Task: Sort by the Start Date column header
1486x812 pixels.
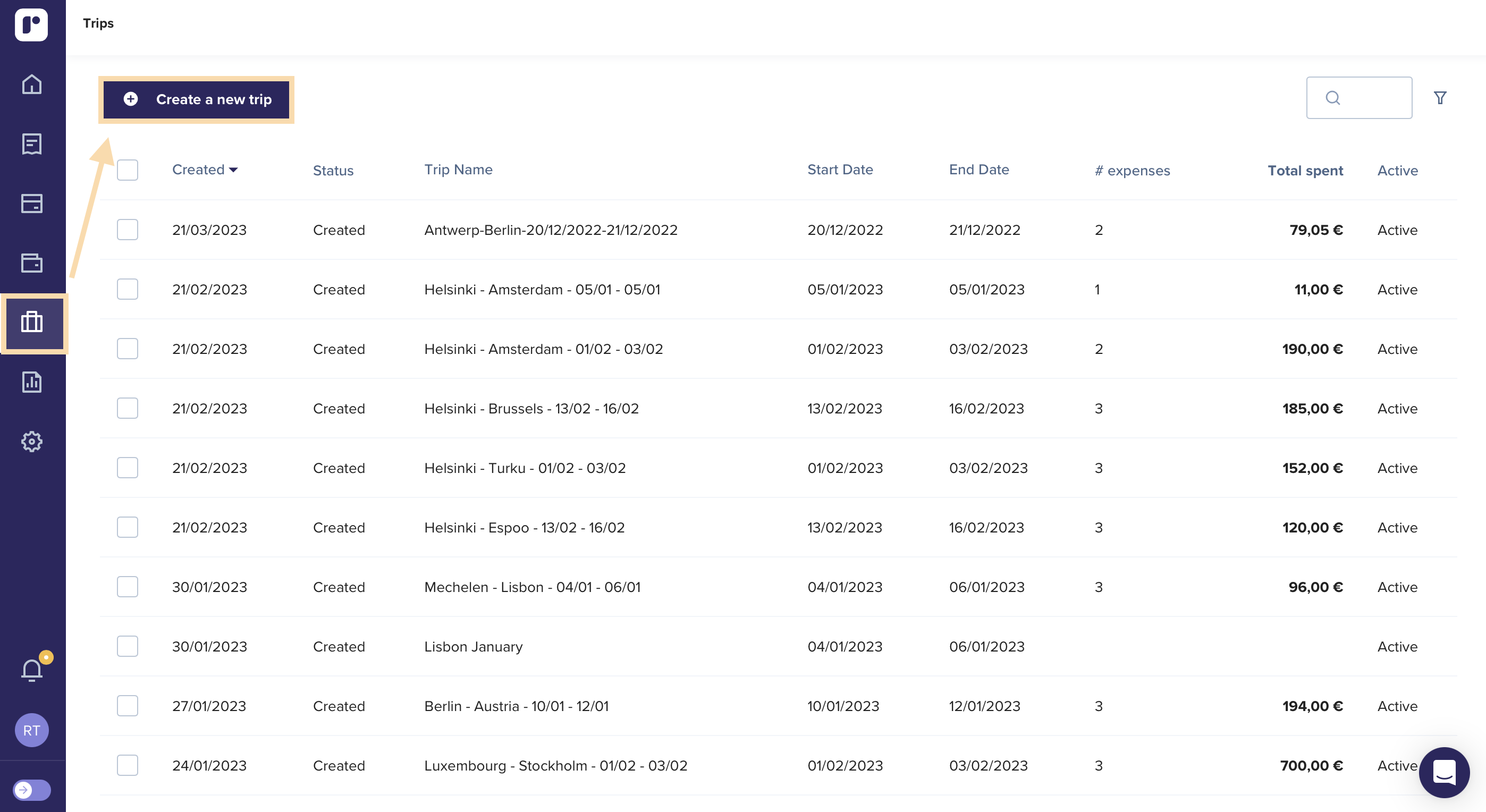Action: click(840, 170)
